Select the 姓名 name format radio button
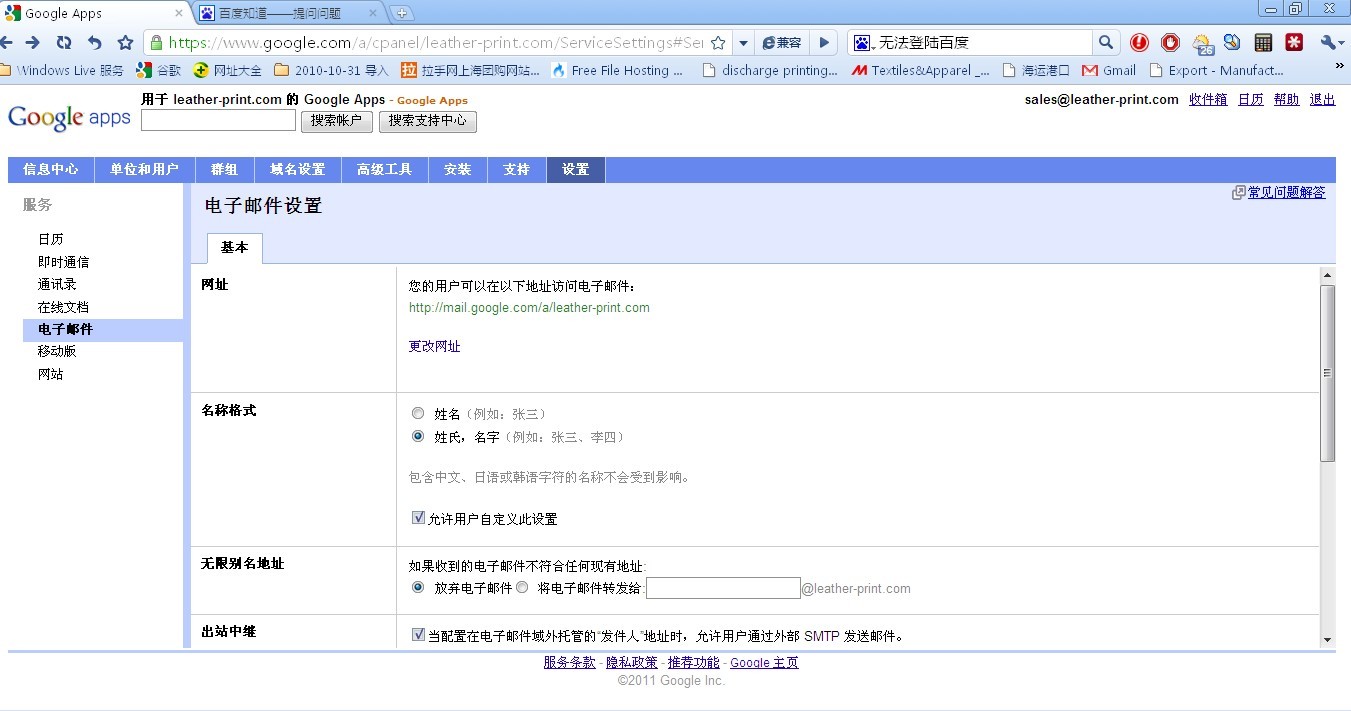 click(418, 413)
